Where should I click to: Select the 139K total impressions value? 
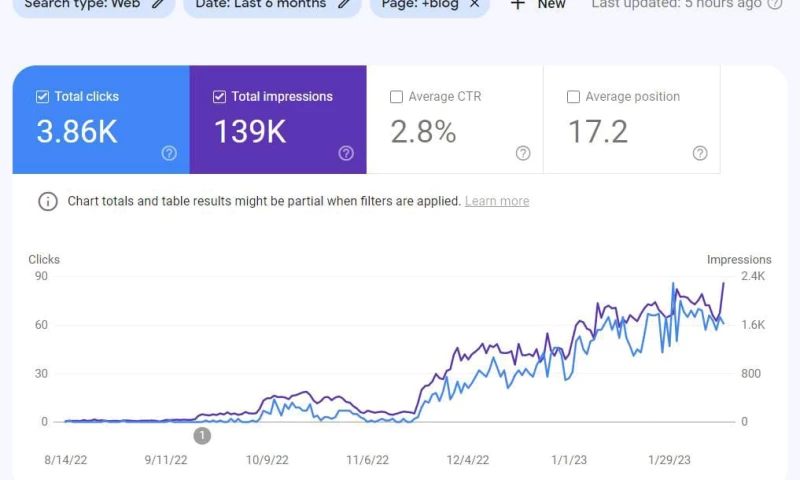pyautogui.click(x=250, y=132)
